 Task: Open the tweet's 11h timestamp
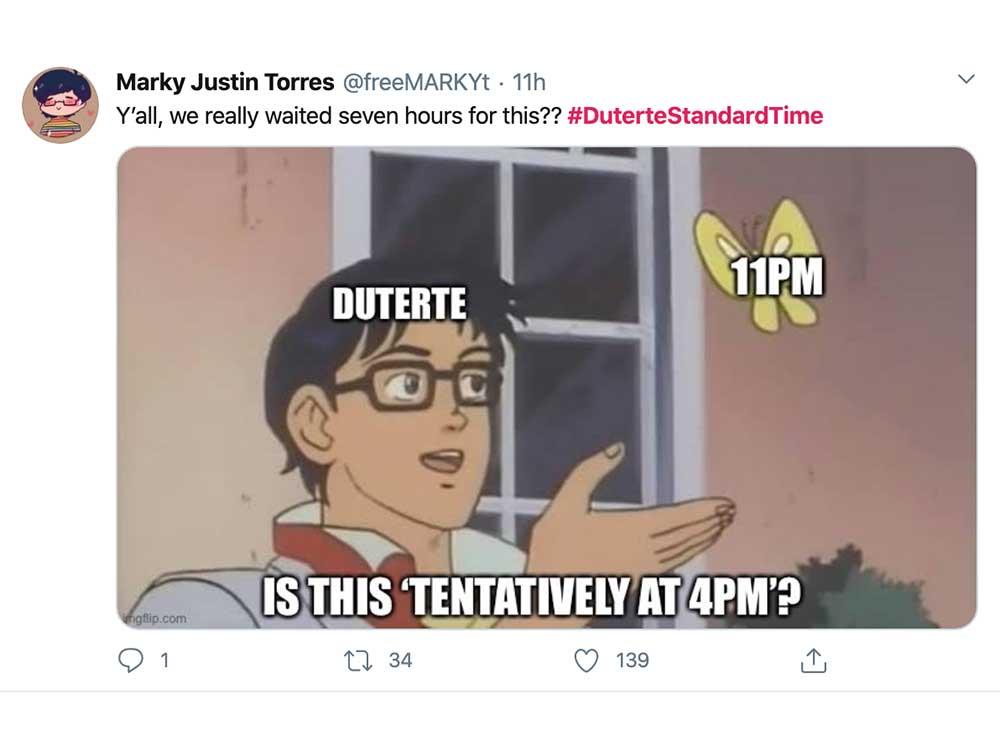(528, 81)
